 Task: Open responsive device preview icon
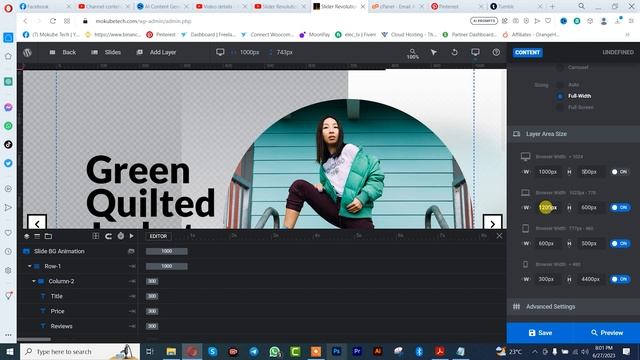click(x=475, y=52)
